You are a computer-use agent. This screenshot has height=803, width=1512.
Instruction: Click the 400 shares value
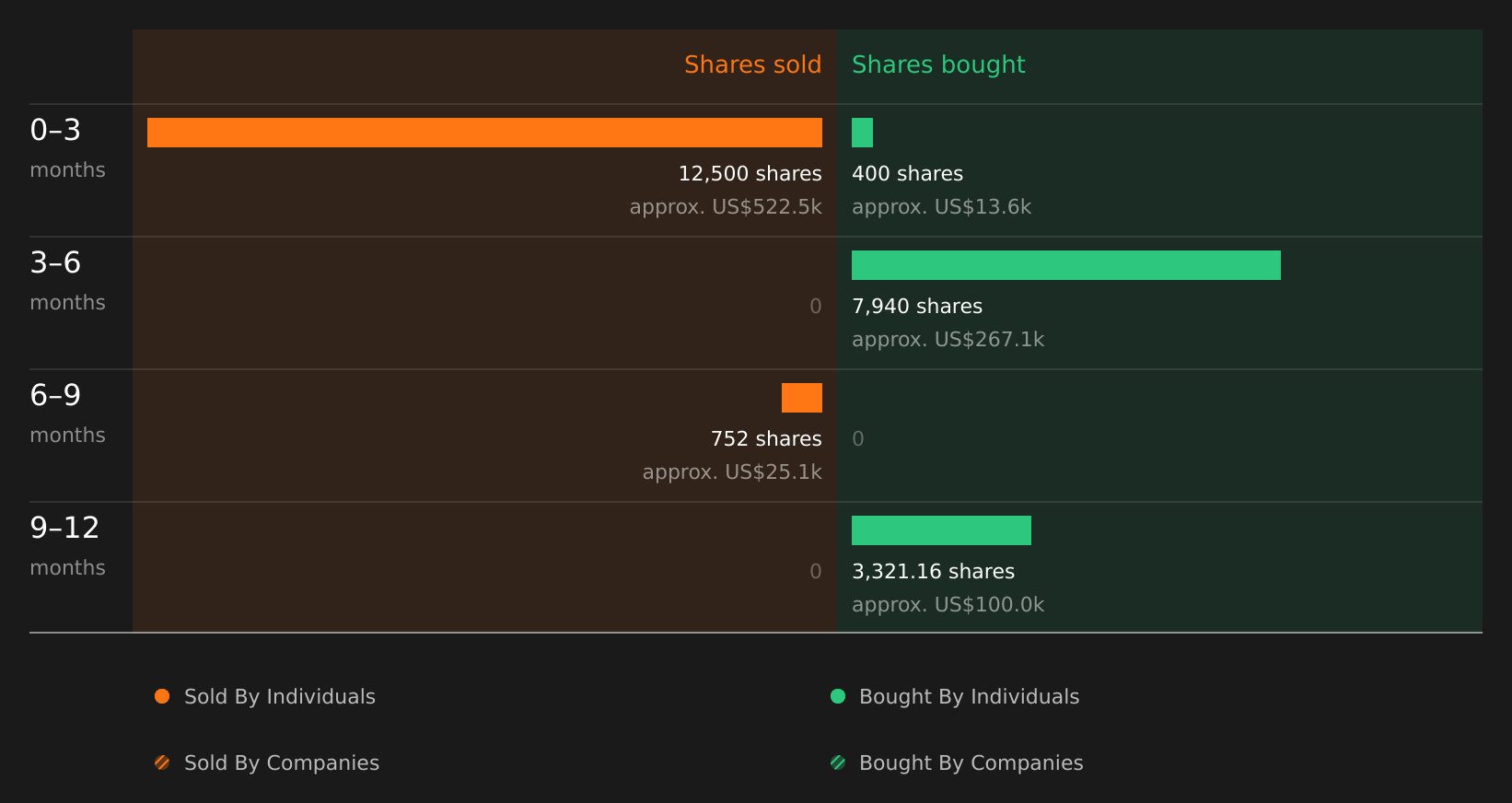pos(907,173)
